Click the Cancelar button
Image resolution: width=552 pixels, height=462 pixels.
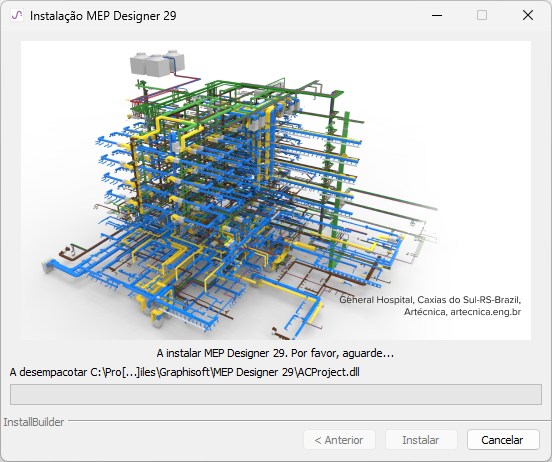[503, 439]
